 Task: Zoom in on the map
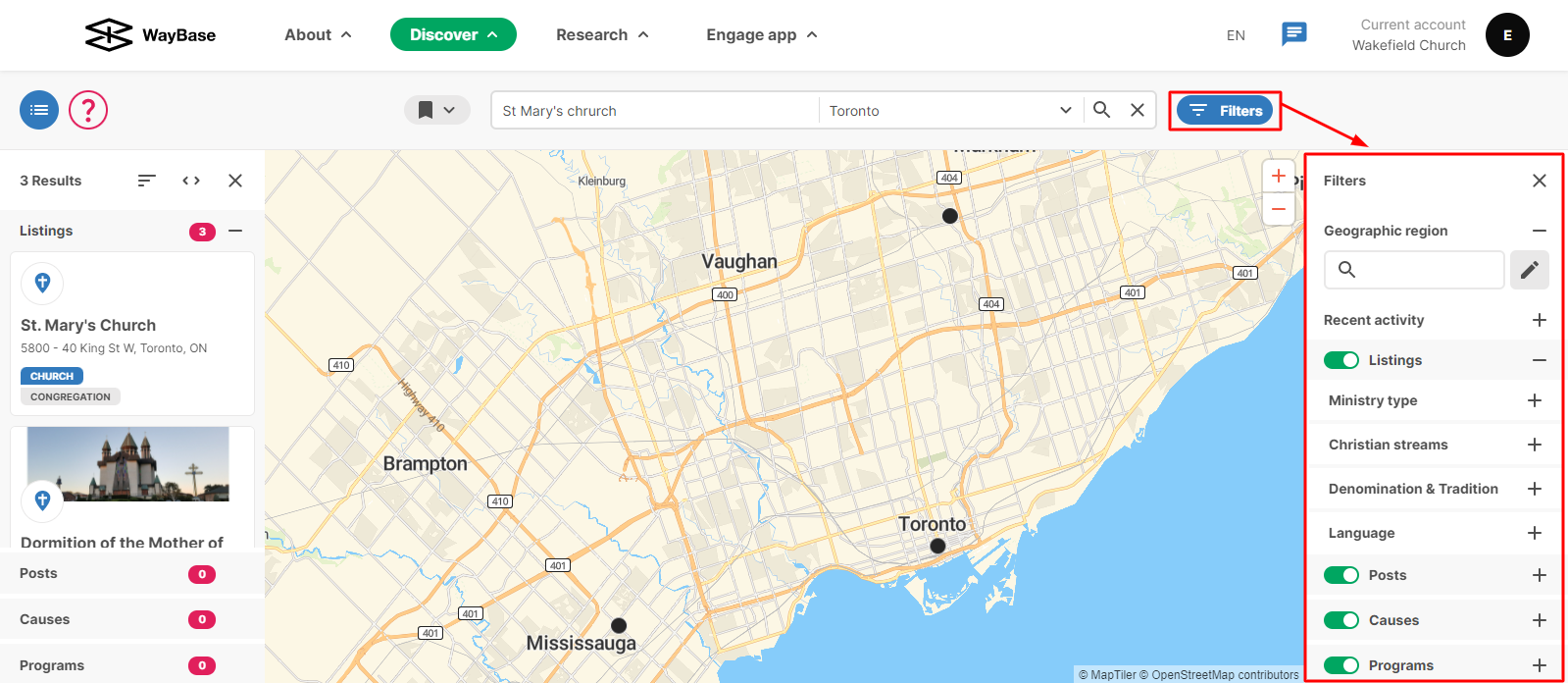click(x=1279, y=176)
